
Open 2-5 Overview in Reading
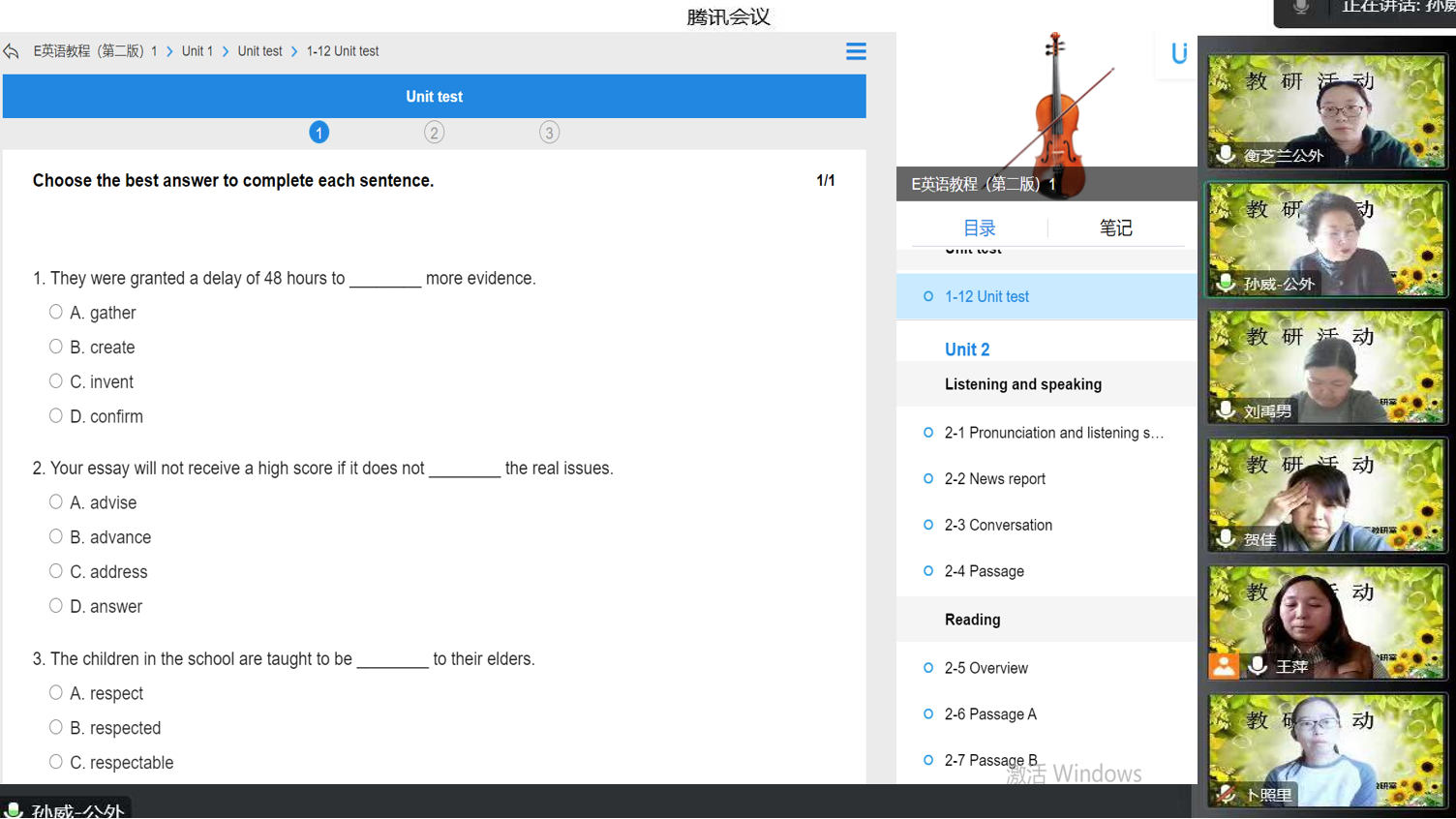coord(986,668)
